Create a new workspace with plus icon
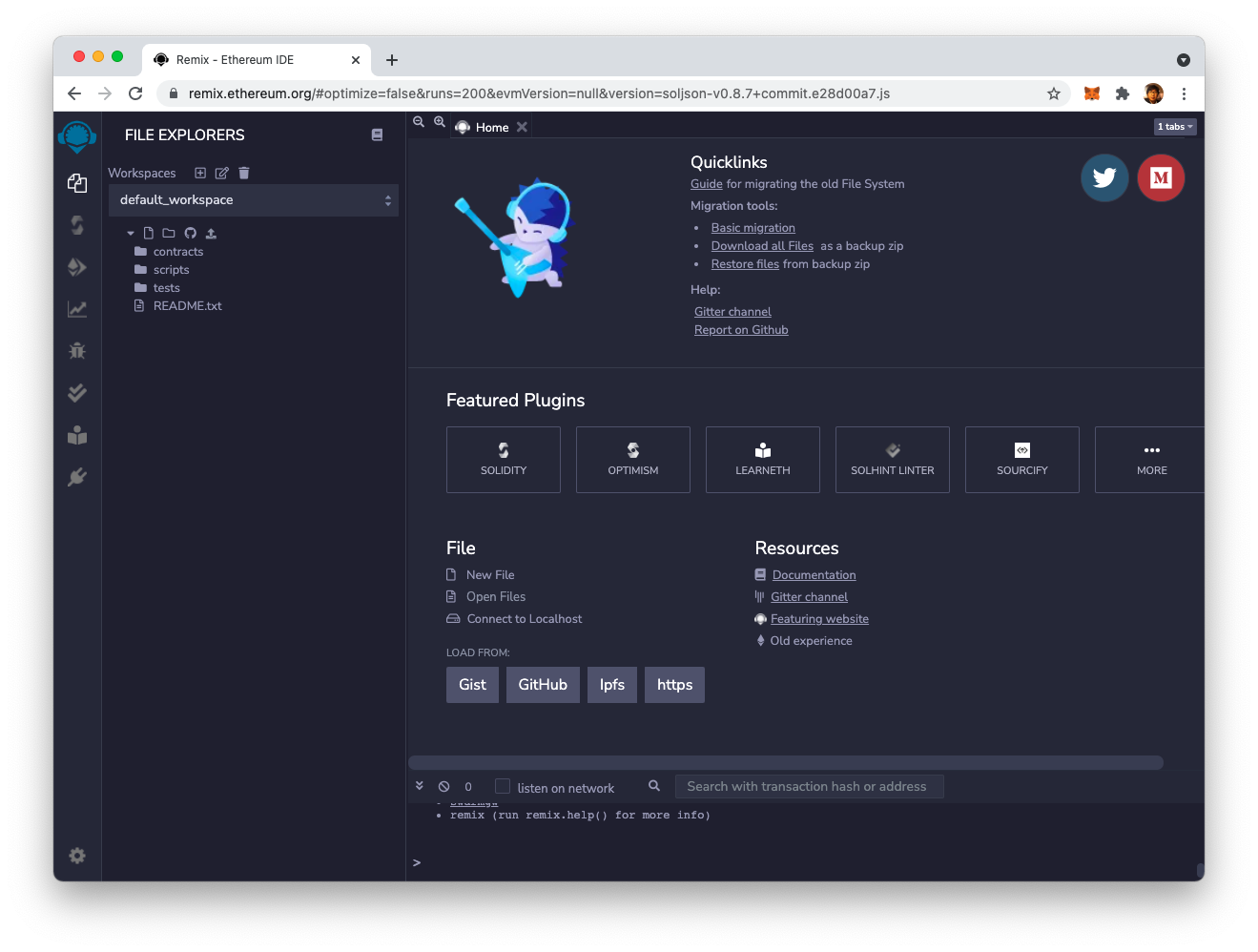 (x=200, y=173)
